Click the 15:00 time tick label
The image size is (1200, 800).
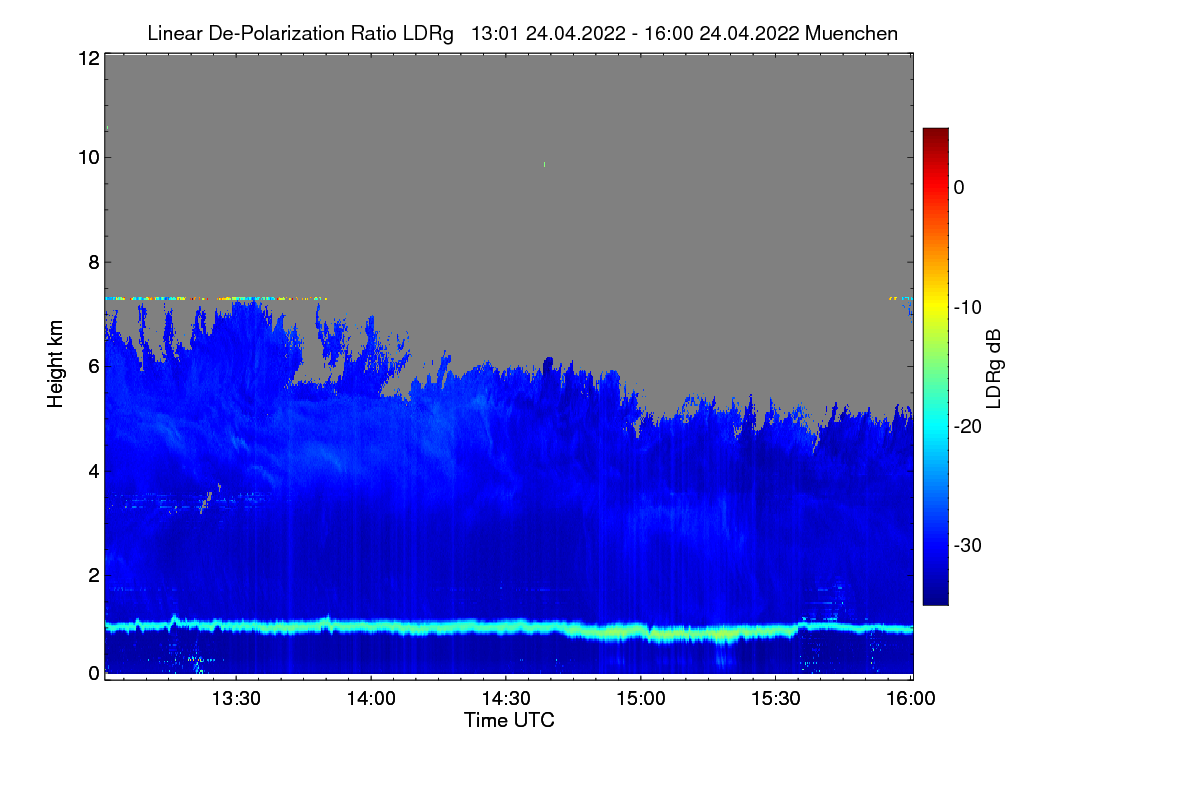(x=641, y=700)
